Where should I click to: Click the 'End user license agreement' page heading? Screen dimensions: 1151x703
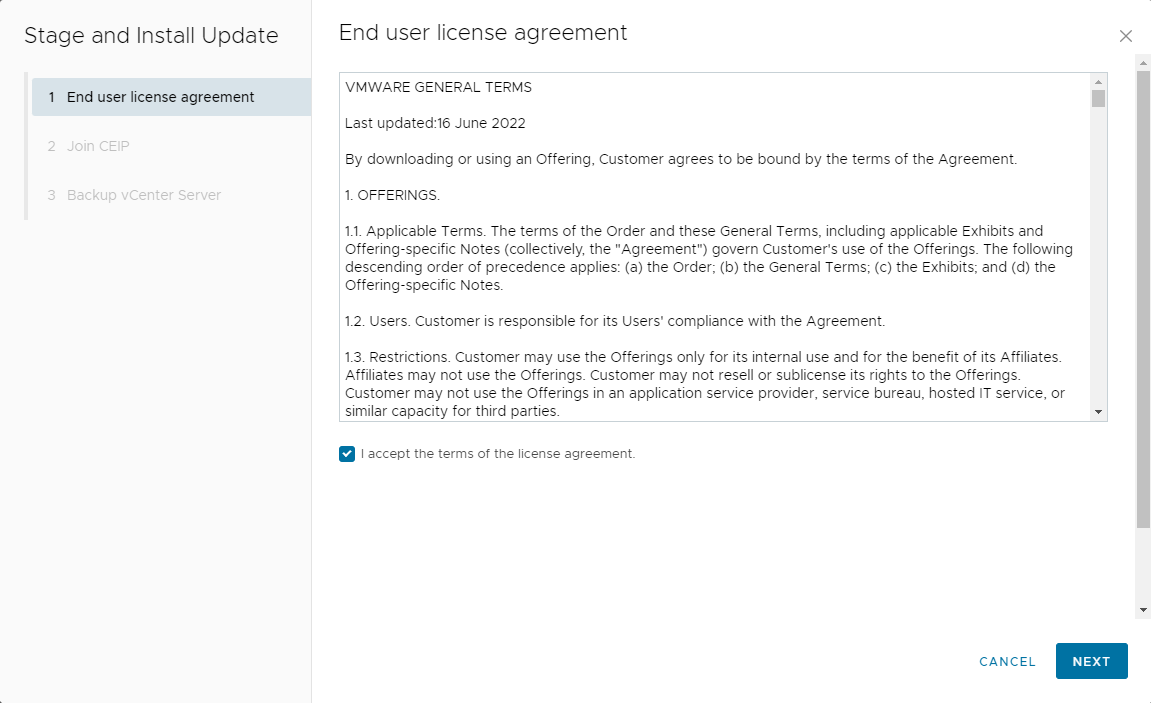[x=483, y=33]
